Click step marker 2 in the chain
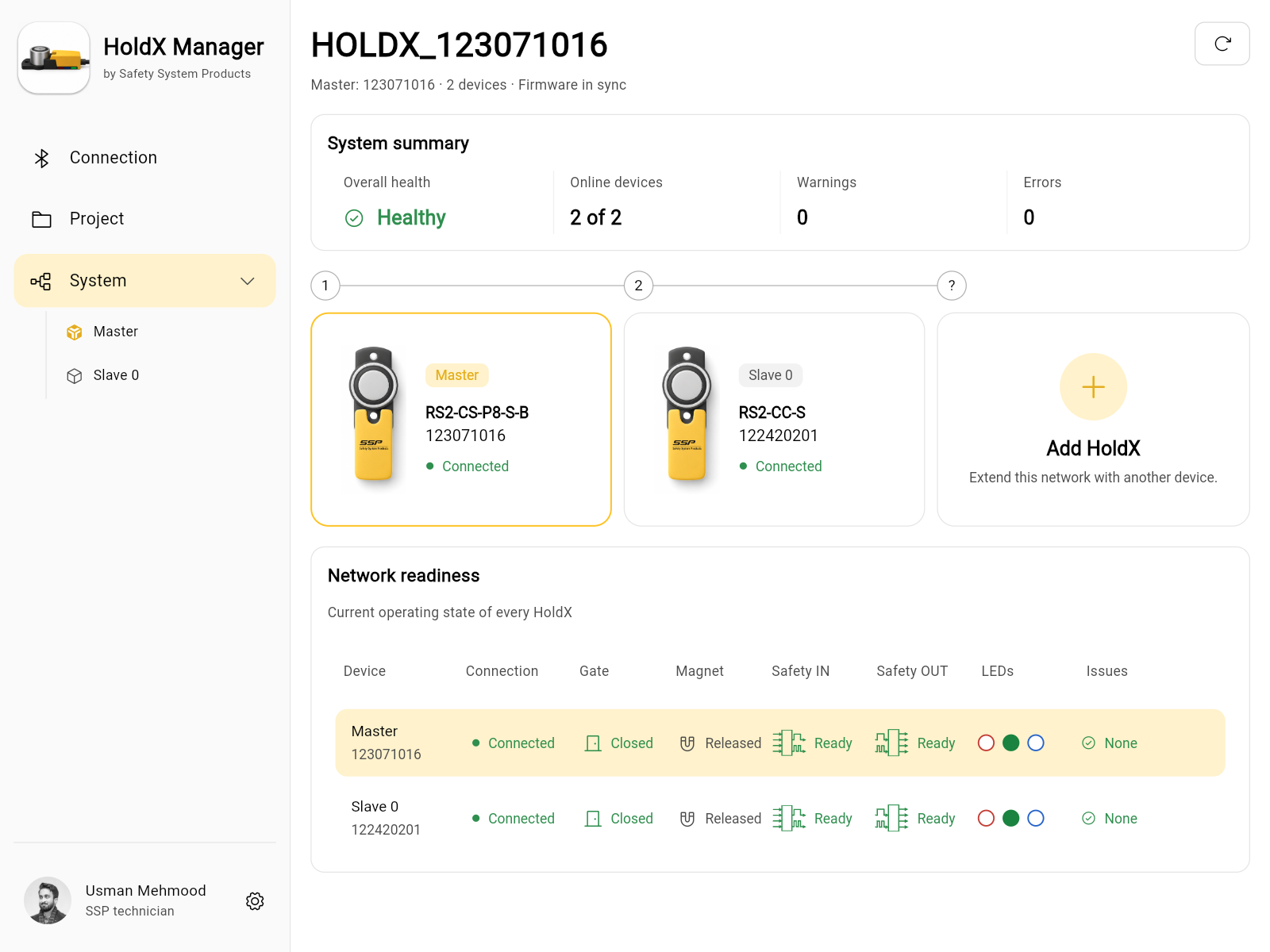 [639, 286]
